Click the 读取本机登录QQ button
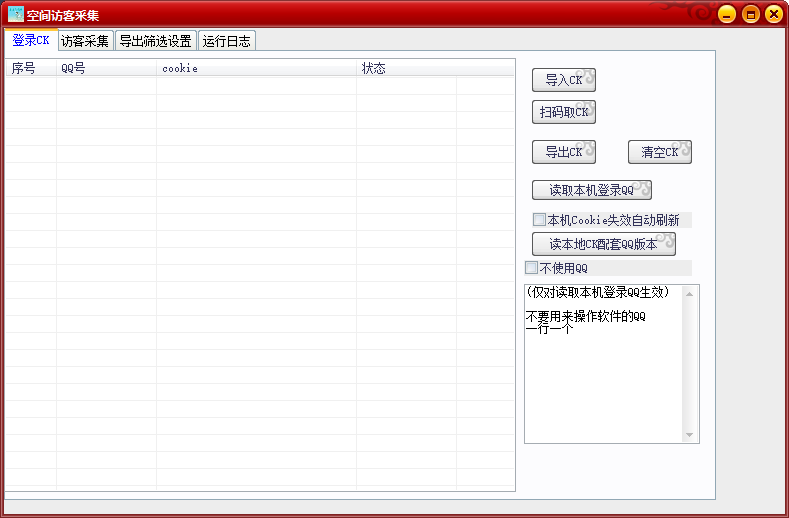Viewport: 789px width, 518px height. [x=591, y=190]
